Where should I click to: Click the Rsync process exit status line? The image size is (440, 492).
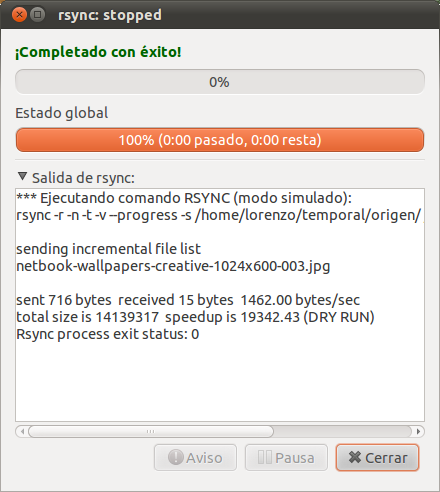tap(108, 334)
